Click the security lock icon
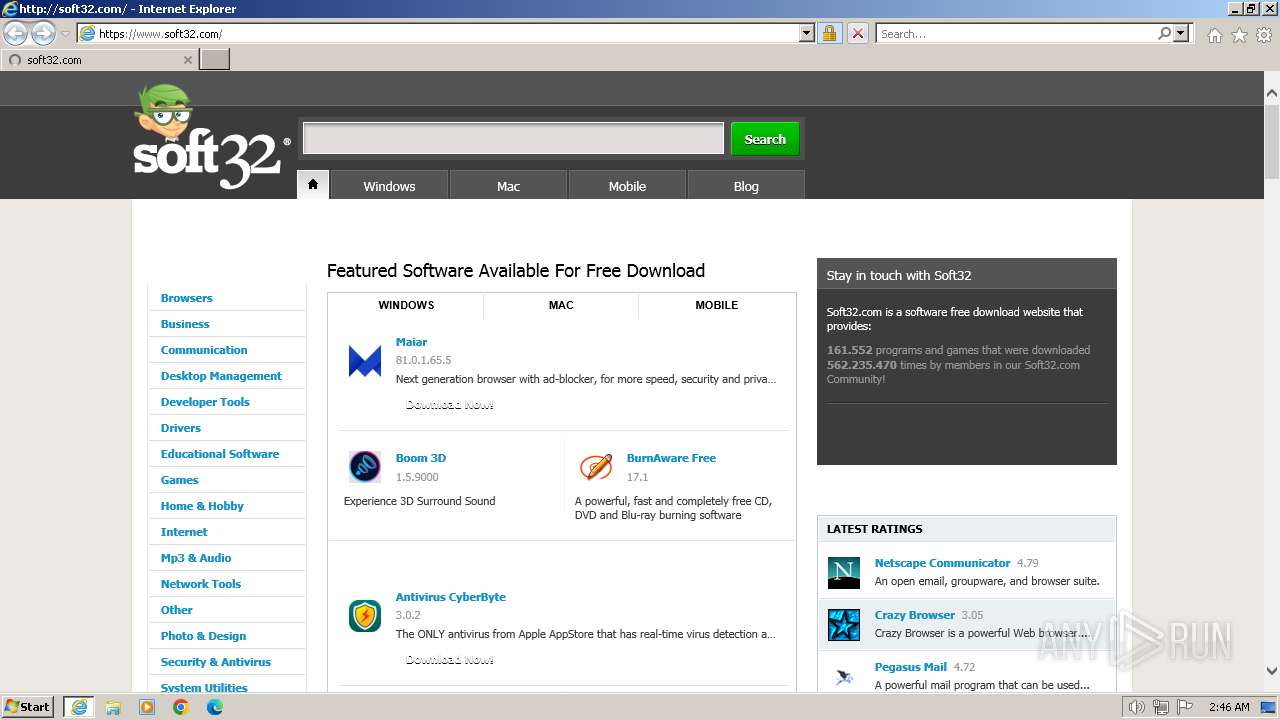1280x720 pixels. [x=829, y=33]
